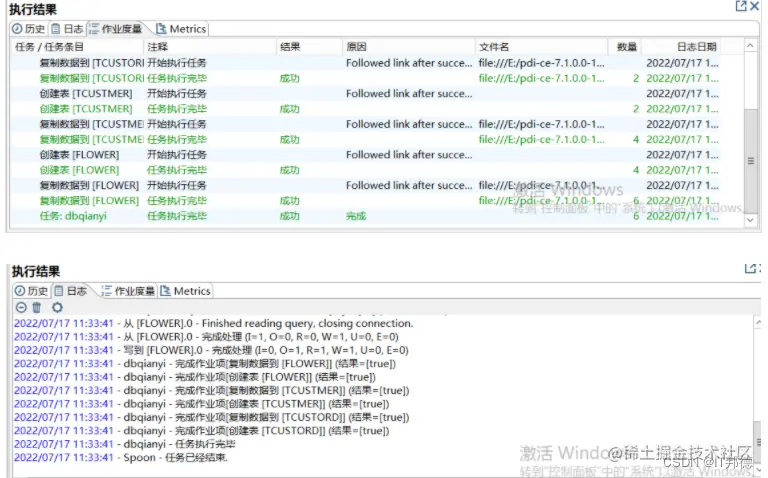
Task: Close the upper 执行结果 panel
Action: [755, 6]
